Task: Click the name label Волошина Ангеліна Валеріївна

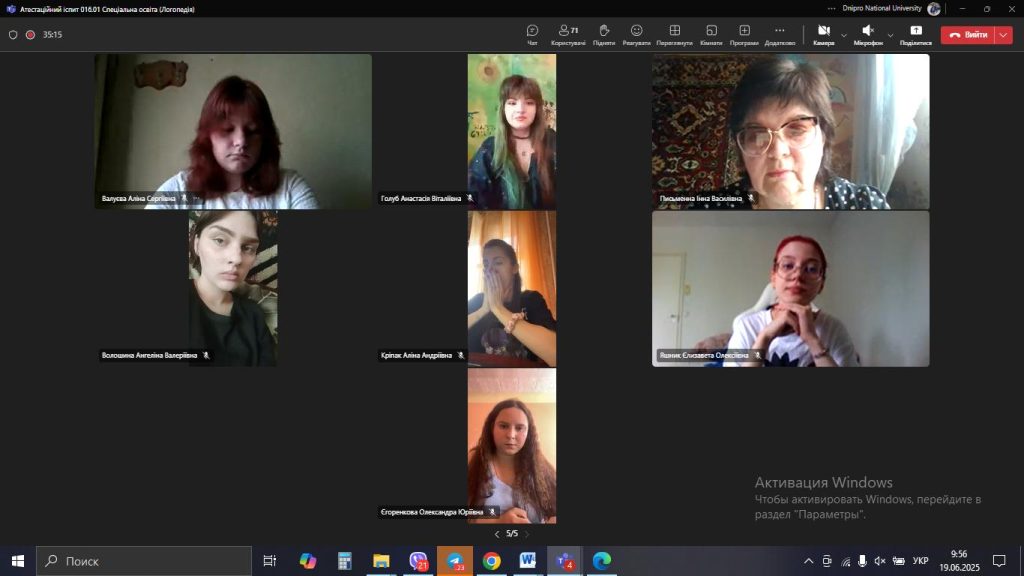Action: 150,356
